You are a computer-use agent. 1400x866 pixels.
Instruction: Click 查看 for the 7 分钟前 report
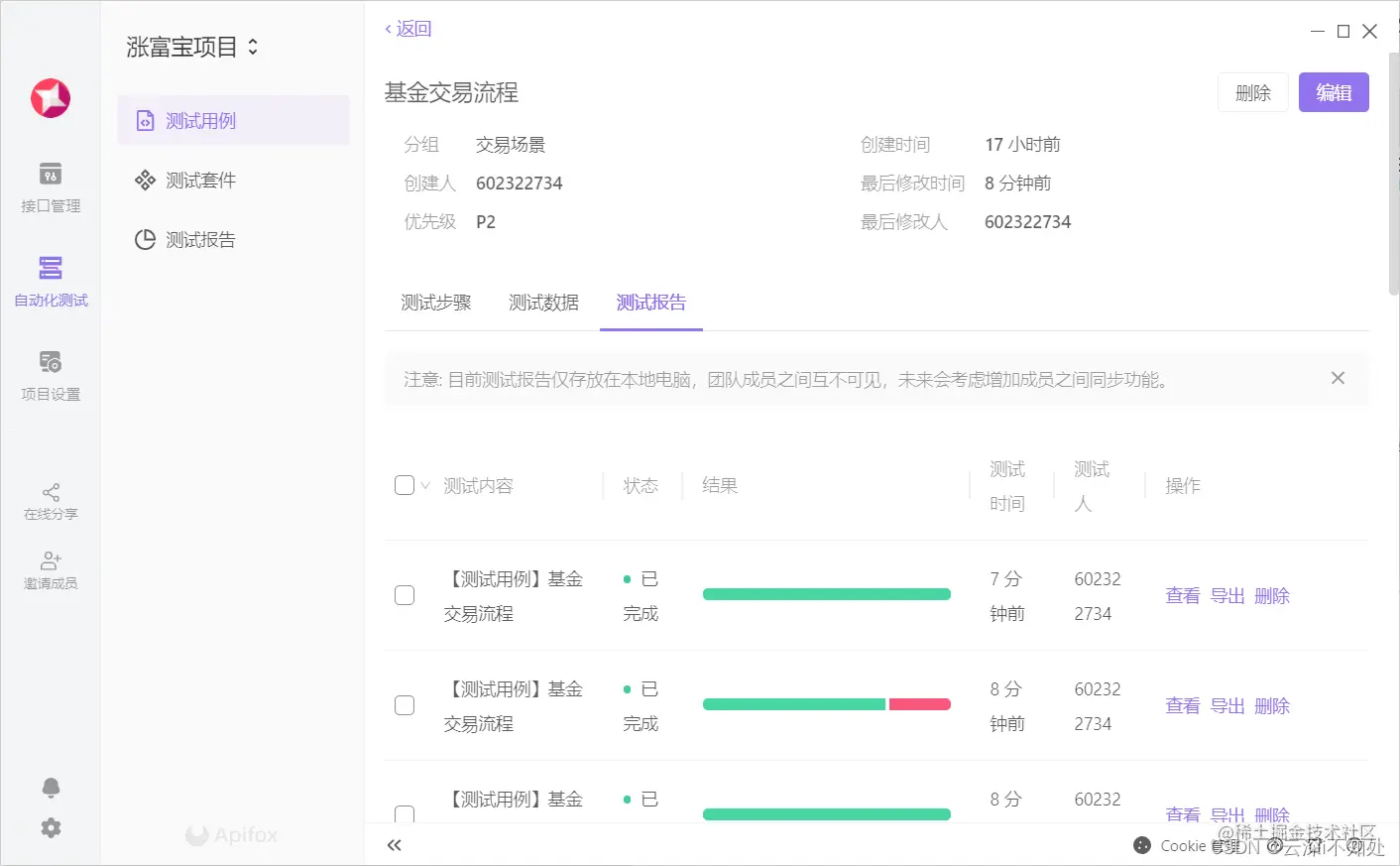pos(1183,595)
